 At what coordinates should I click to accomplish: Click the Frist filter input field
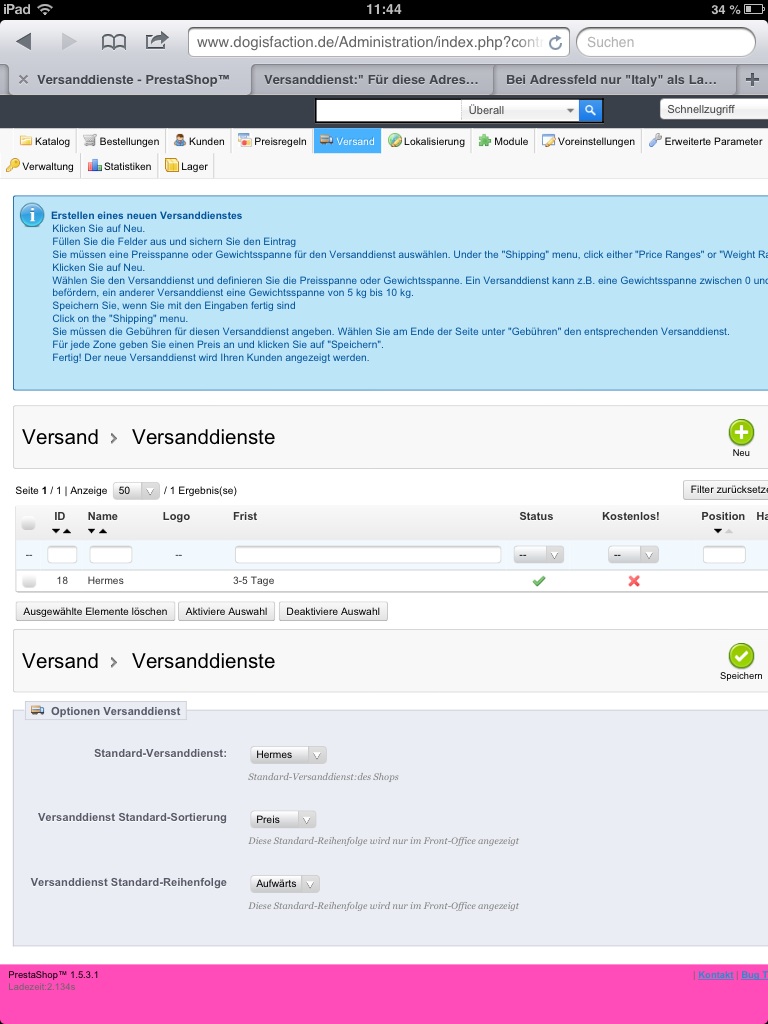pos(368,555)
